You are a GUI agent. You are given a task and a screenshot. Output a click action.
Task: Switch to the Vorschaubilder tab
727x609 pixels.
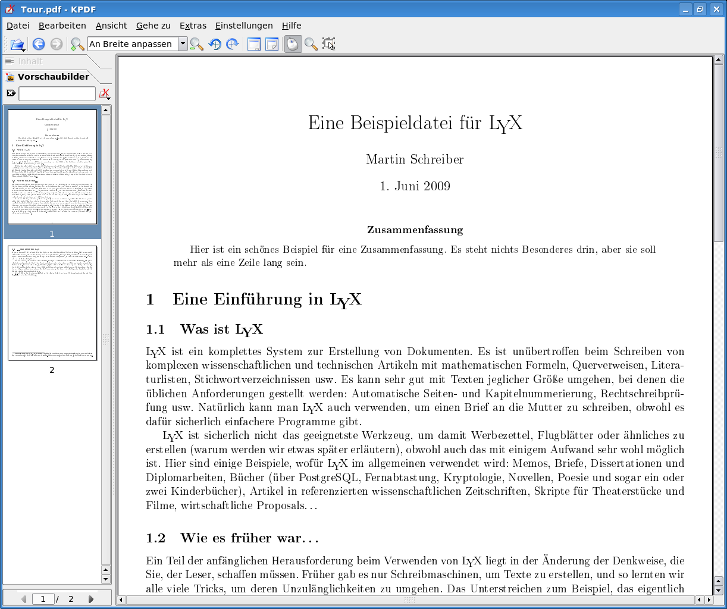pos(53,77)
